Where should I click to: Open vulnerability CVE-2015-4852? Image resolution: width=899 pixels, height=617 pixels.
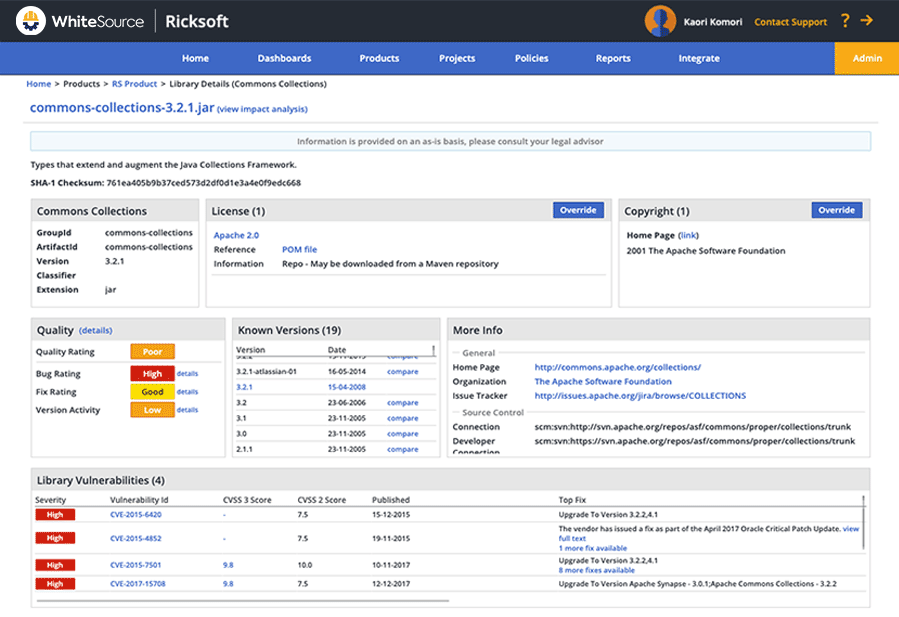click(136, 538)
